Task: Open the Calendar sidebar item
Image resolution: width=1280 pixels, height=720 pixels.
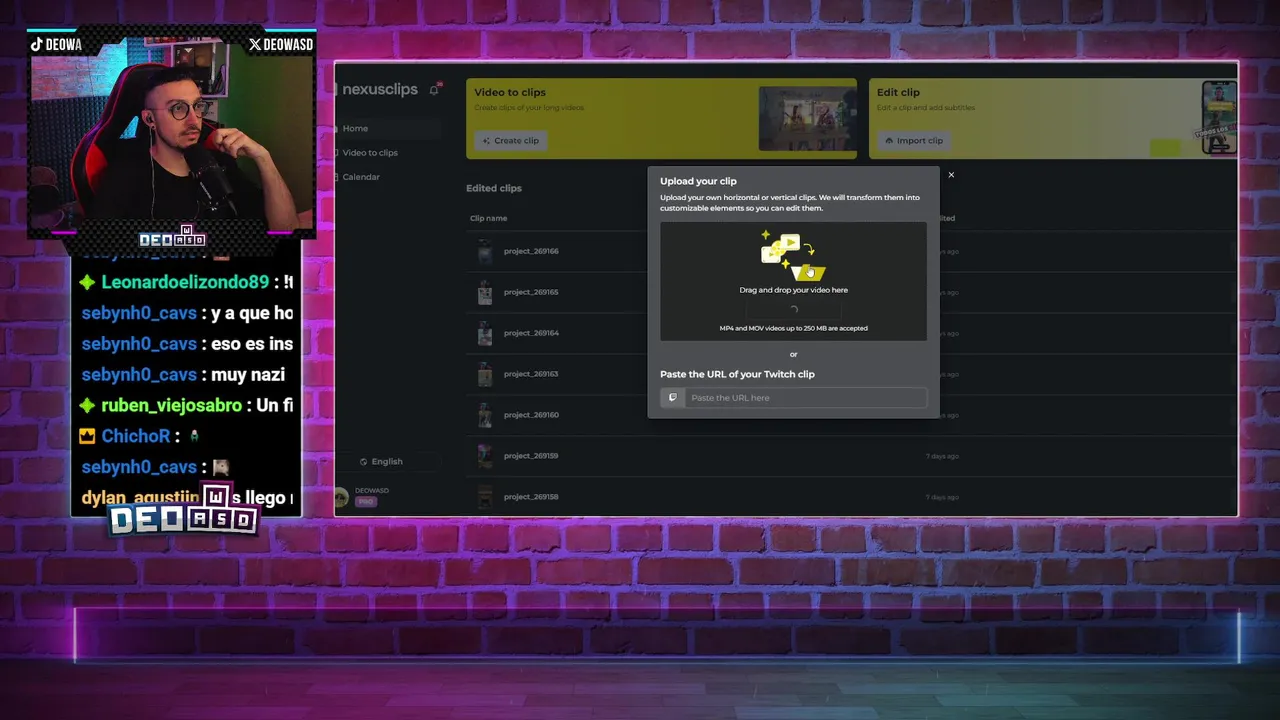Action: point(361,177)
